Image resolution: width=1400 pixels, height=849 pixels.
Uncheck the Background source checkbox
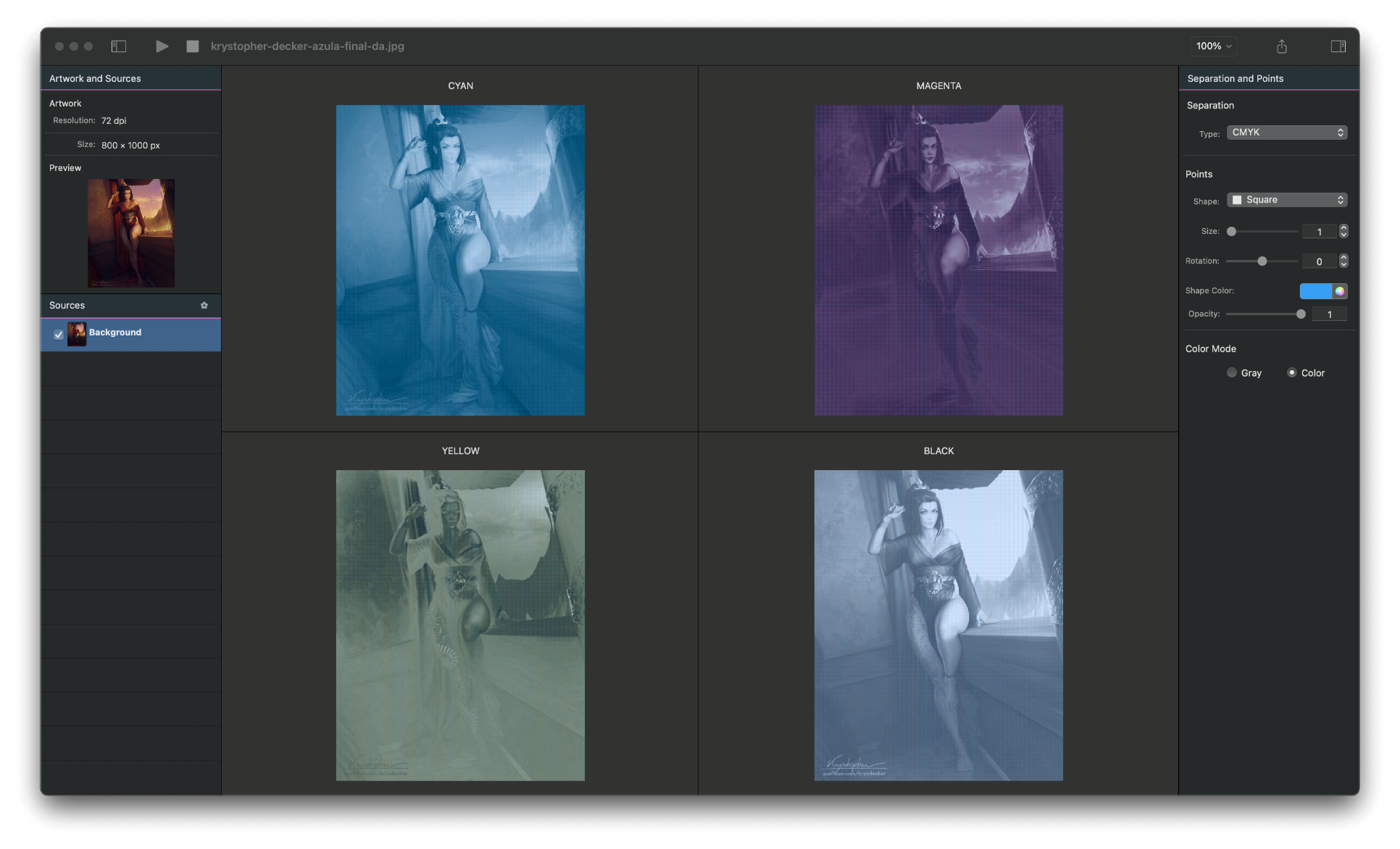click(x=59, y=334)
